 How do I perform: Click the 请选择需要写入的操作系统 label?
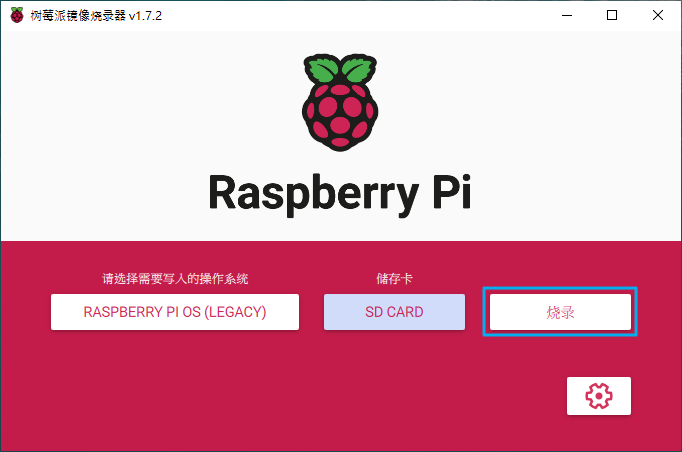pos(175,279)
